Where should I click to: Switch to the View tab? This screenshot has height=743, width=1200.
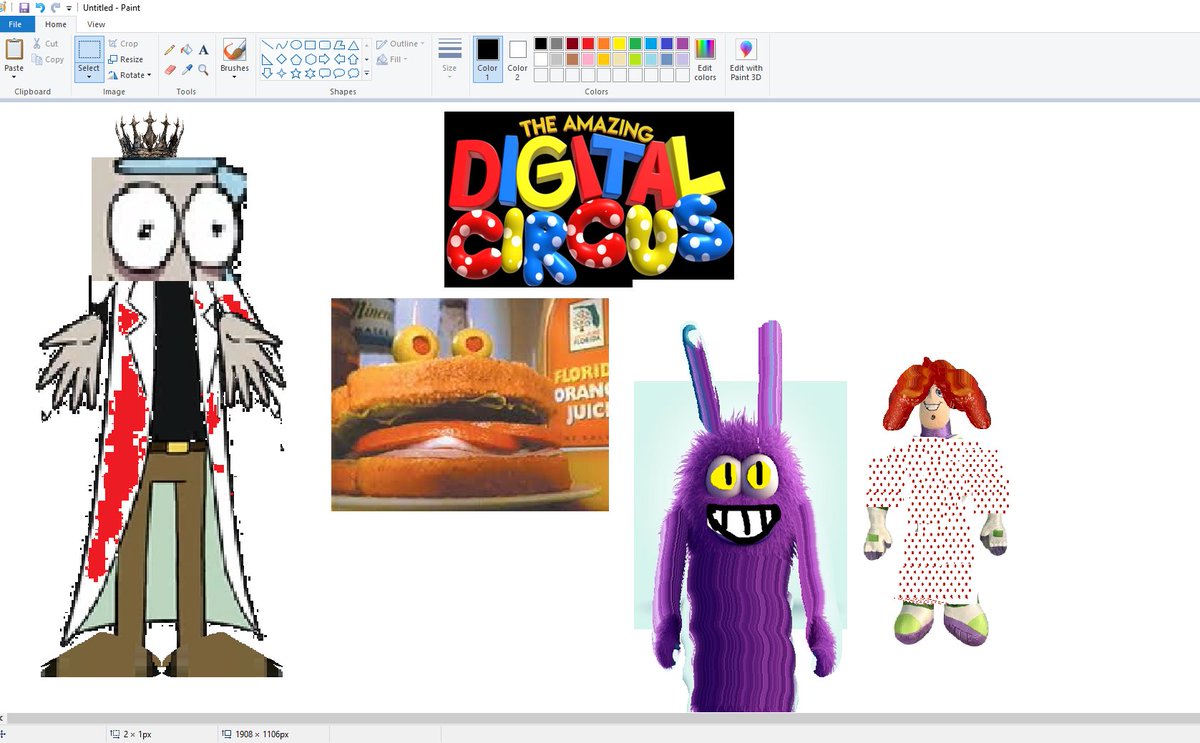point(96,24)
